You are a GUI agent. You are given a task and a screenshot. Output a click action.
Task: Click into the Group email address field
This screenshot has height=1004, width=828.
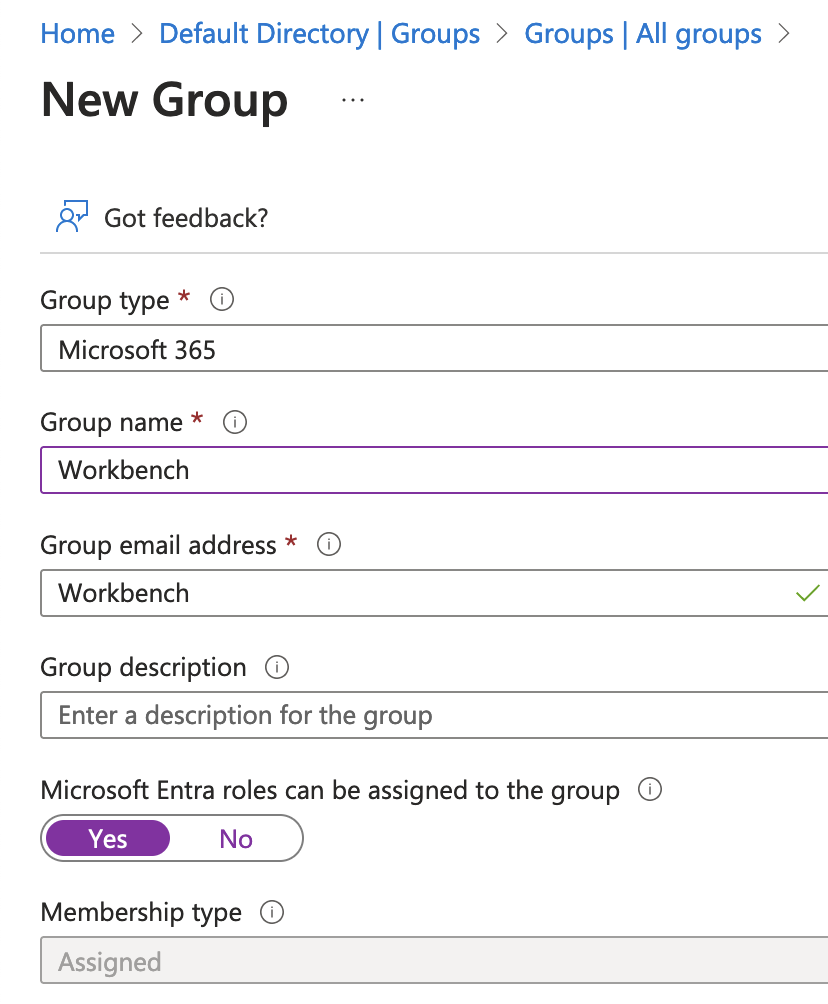point(434,593)
